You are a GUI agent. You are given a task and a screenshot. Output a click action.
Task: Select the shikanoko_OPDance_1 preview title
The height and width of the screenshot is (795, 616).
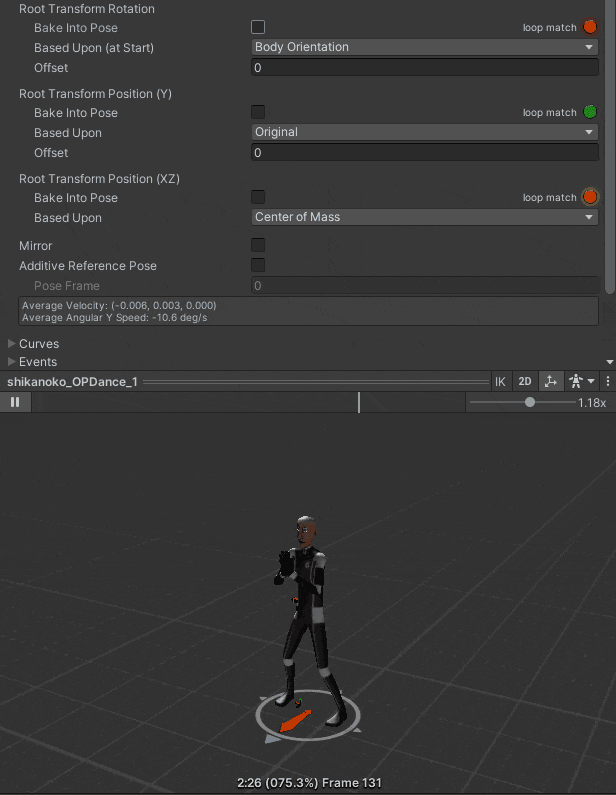(73, 382)
